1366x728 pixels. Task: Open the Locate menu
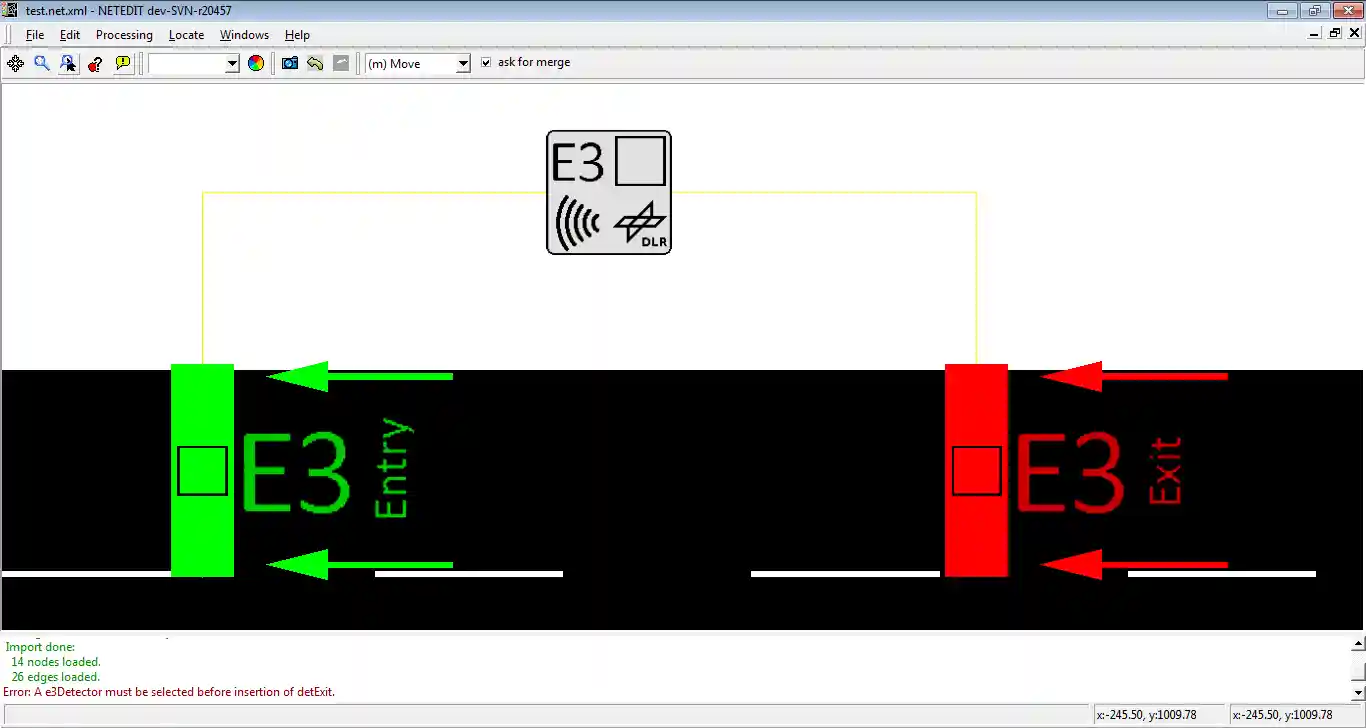click(x=186, y=35)
